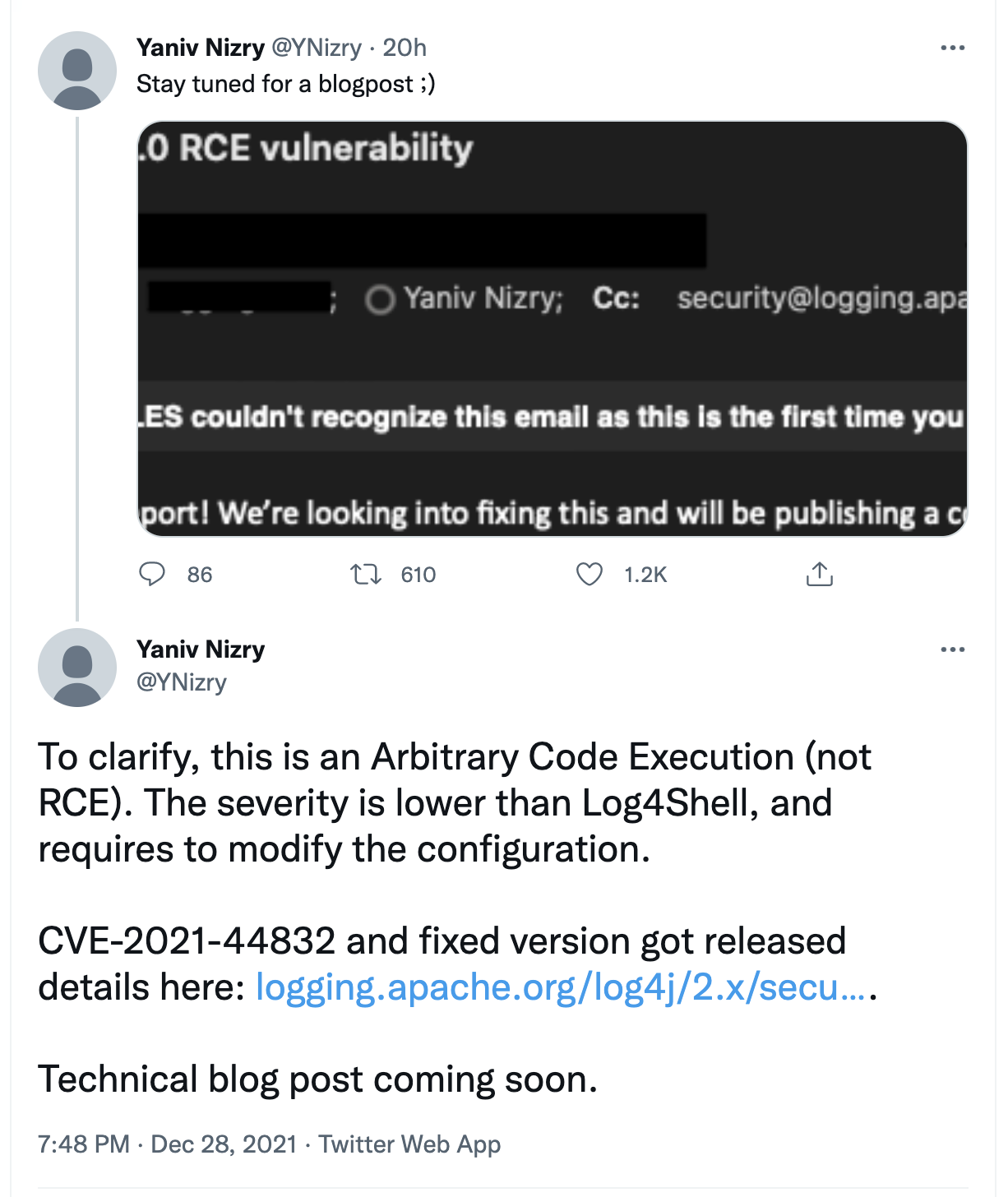
Task: Click the profile avatar on the first tweet
Action: pos(77,71)
